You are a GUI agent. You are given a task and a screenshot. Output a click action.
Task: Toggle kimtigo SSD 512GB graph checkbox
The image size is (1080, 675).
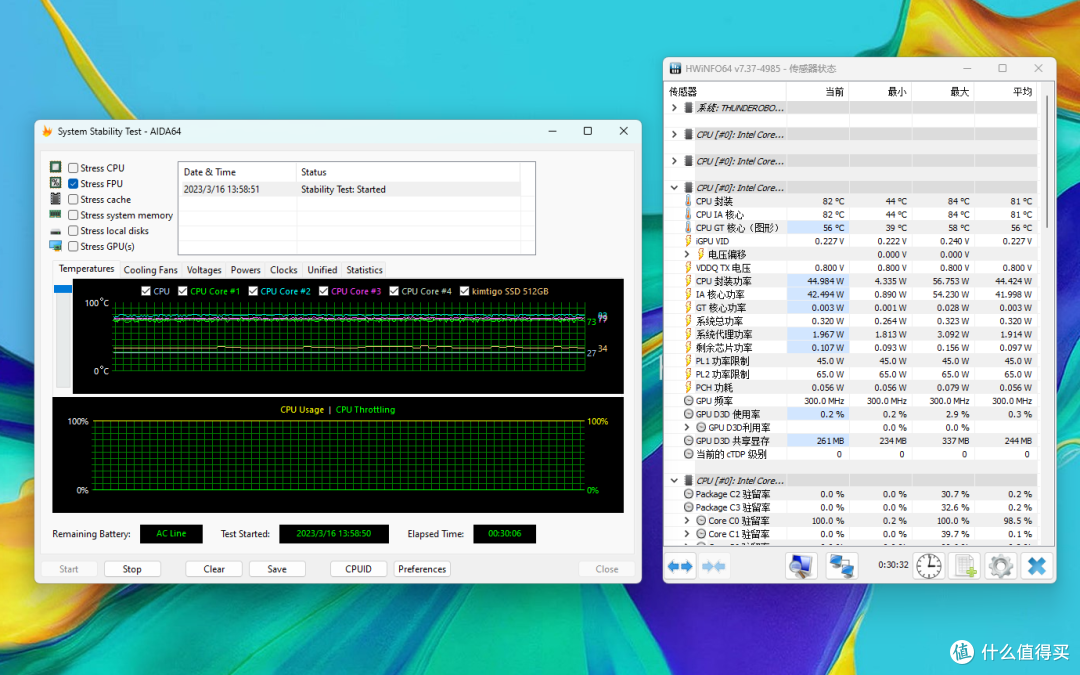(x=464, y=291)
